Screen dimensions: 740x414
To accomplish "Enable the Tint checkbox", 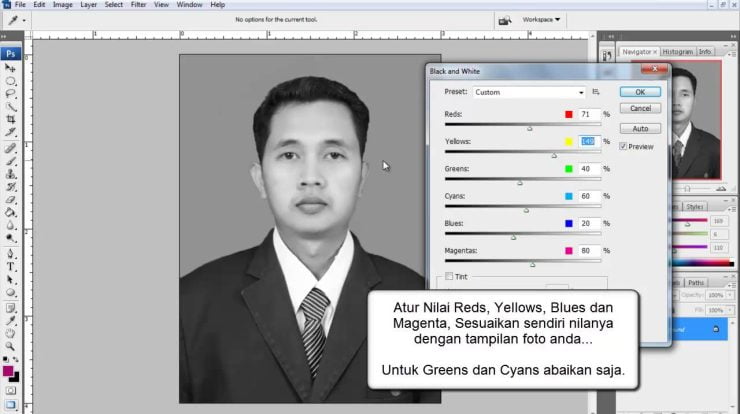I will coord(449,276).
